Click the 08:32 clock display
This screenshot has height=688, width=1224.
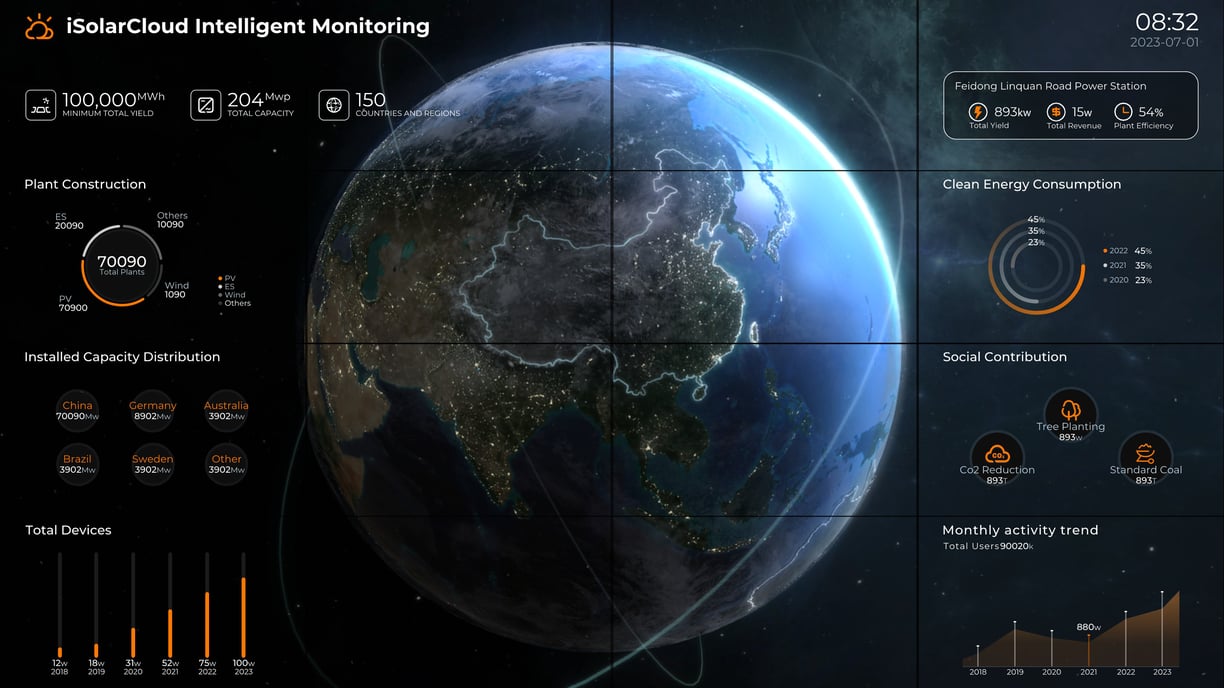(x=1166, y=23)
